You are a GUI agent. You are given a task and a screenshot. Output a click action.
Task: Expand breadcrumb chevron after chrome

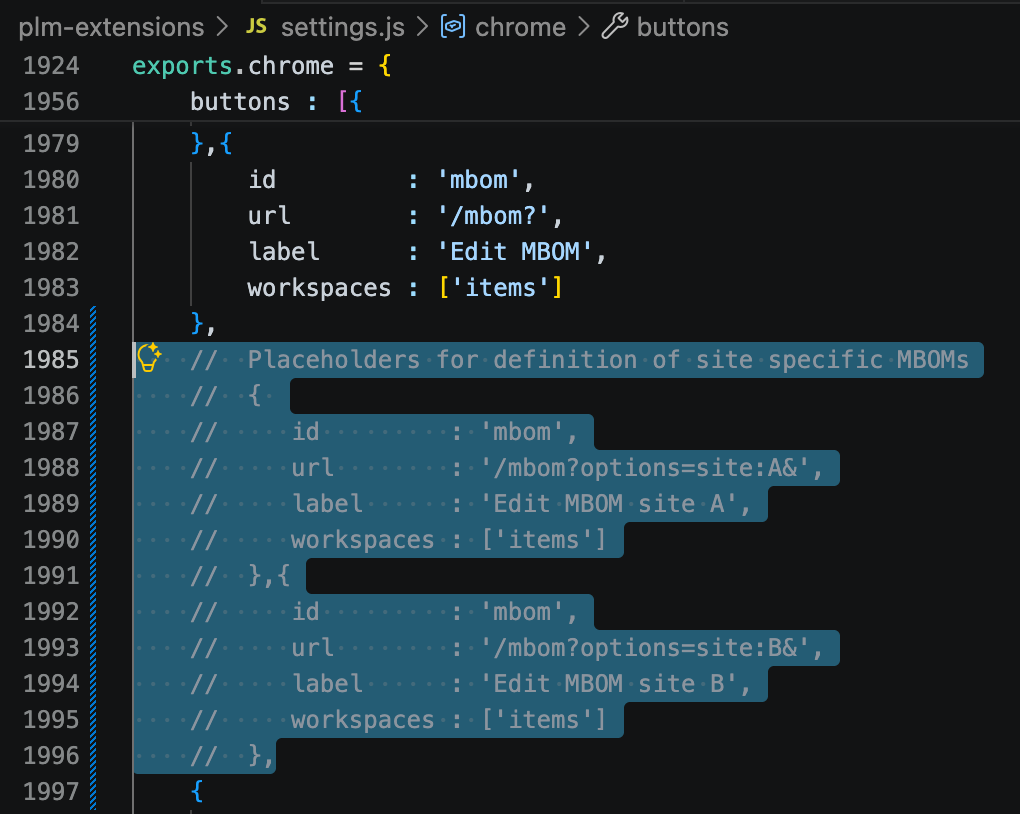584,27
